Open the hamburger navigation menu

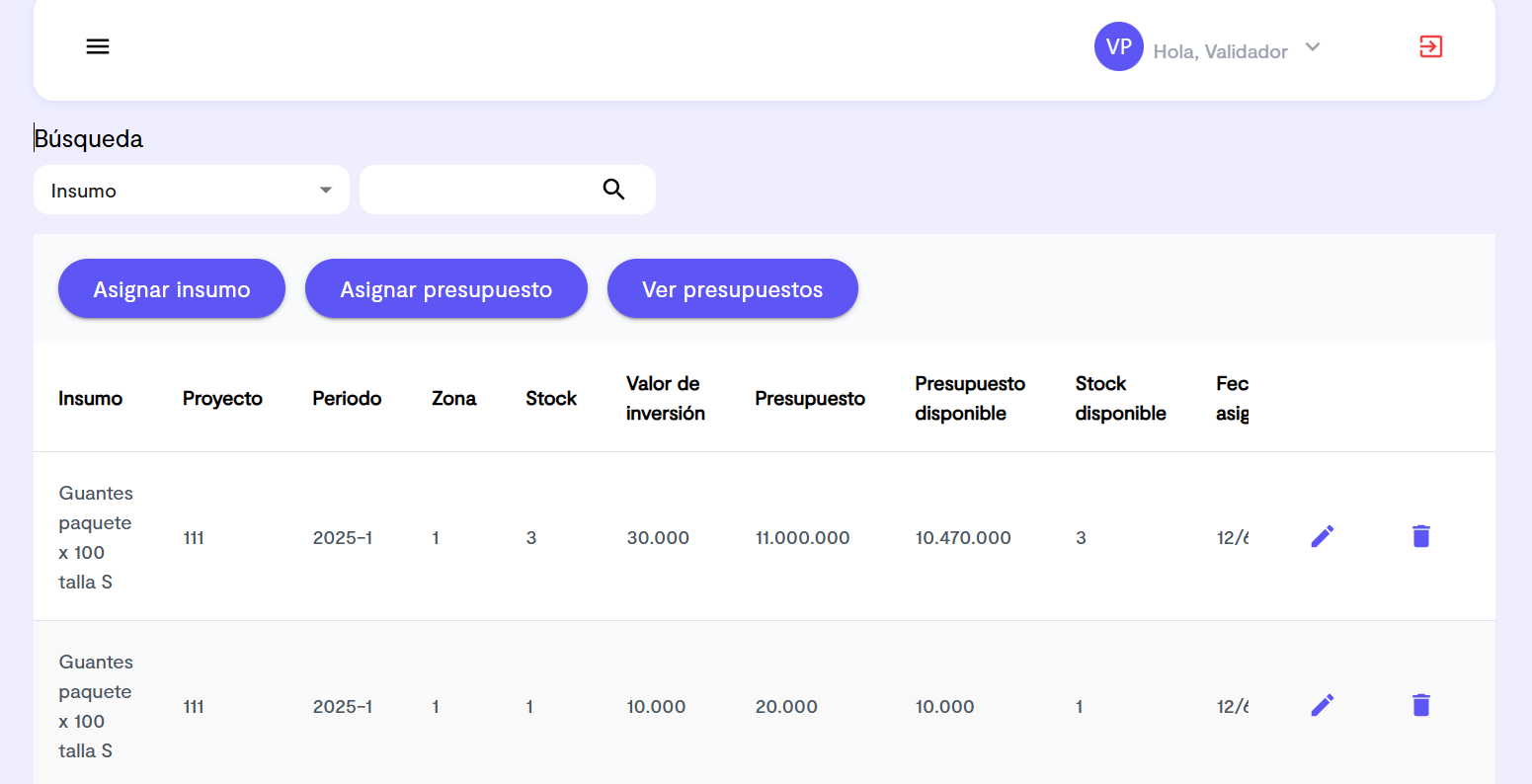(x=98, y=46)
